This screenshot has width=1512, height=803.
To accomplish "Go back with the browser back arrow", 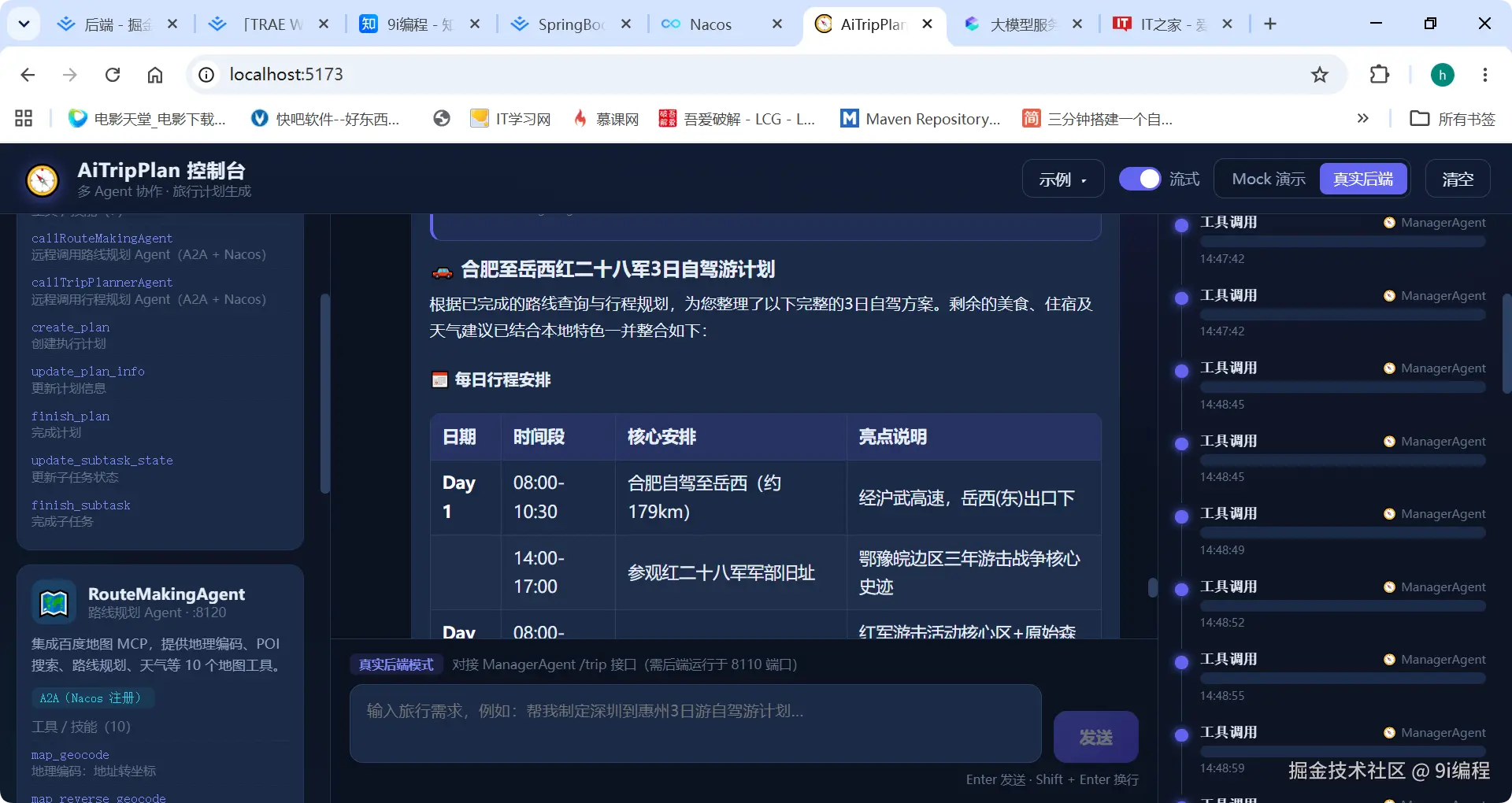I will (28, 75).
